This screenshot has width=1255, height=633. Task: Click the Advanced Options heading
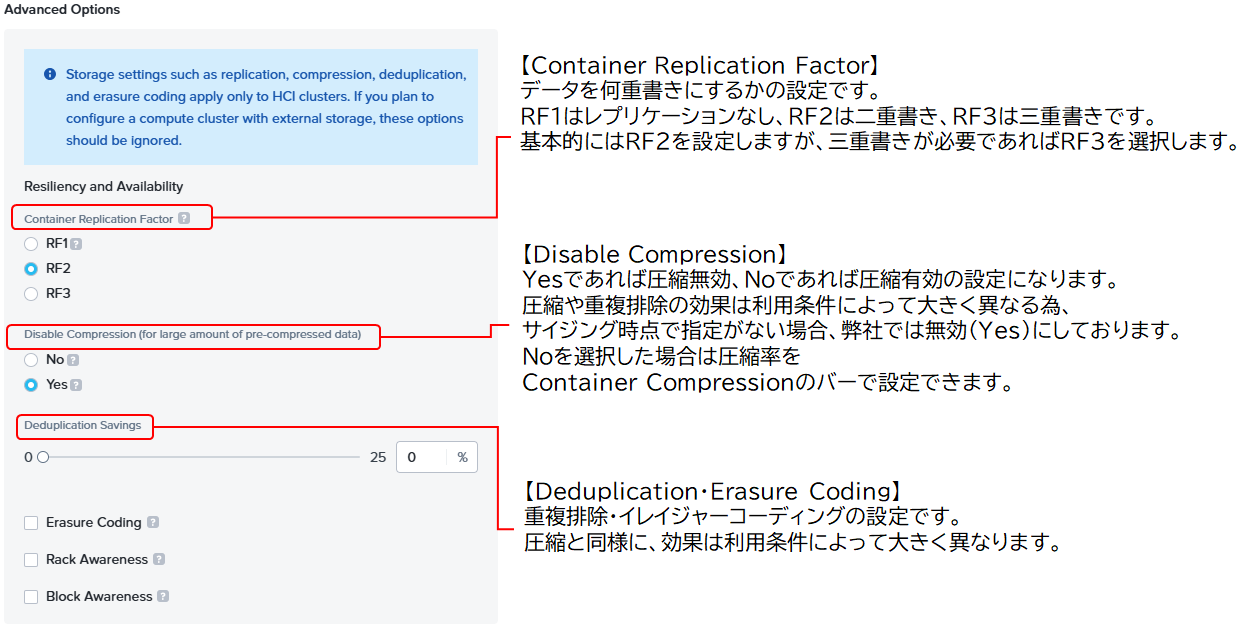tap(62, 10)
